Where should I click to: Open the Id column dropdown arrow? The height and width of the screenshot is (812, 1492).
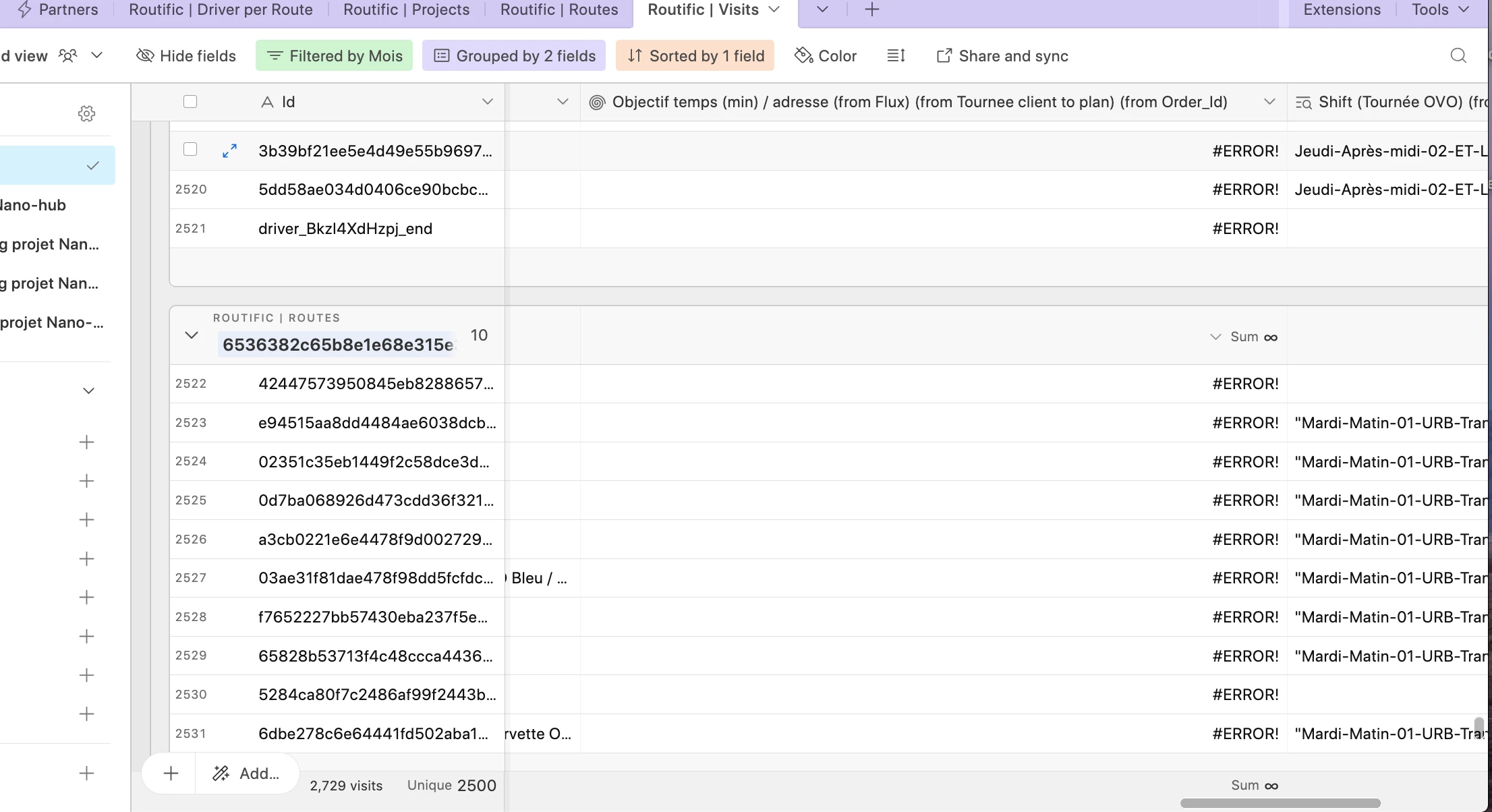pyautogui.click(x=487, y=102)
